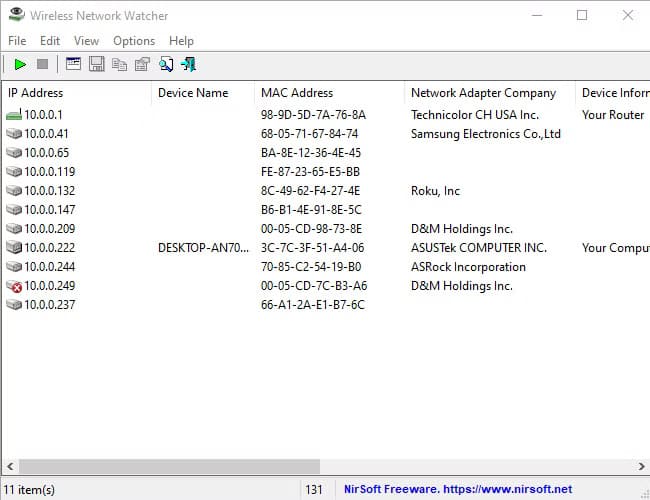This screenshot has height=500, width=650.
Task: Click the status bar resize grip
Action: (645, 493)
